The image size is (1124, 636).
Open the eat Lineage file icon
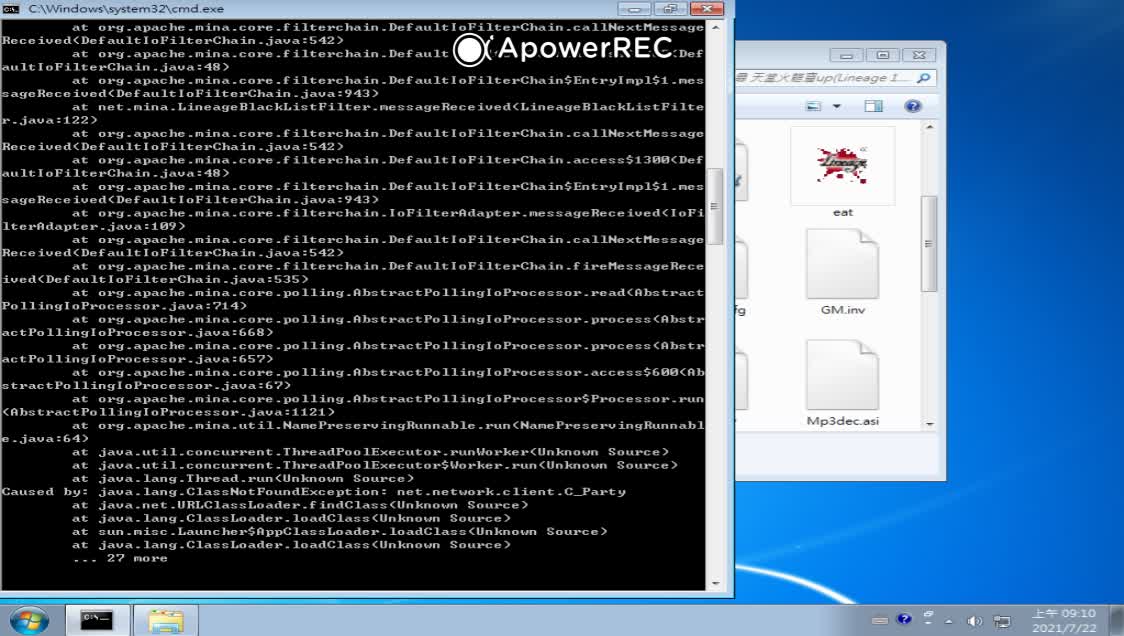click(842, 166)
